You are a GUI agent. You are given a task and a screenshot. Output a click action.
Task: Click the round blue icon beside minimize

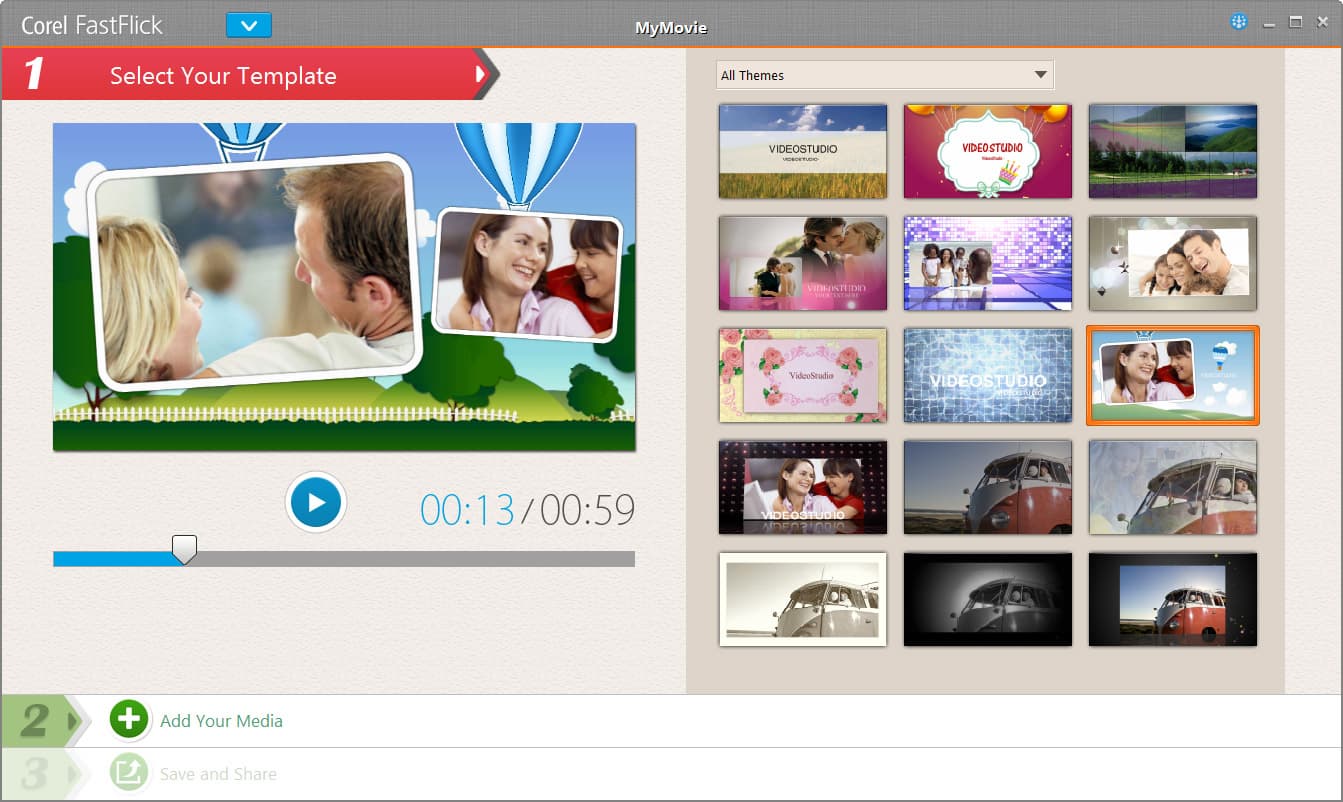click(1239, 22)
